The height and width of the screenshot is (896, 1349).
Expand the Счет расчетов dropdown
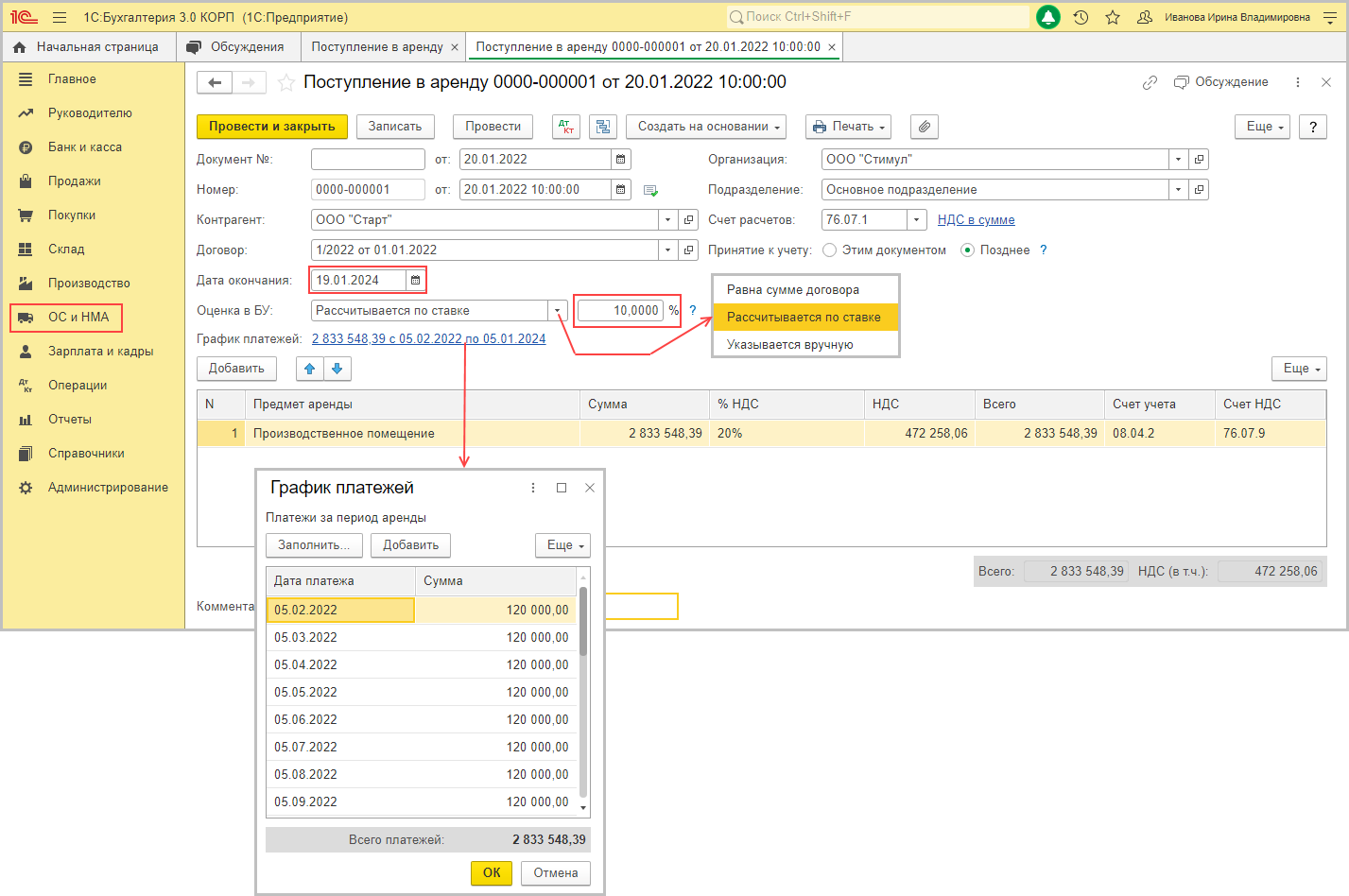[916, 220]
